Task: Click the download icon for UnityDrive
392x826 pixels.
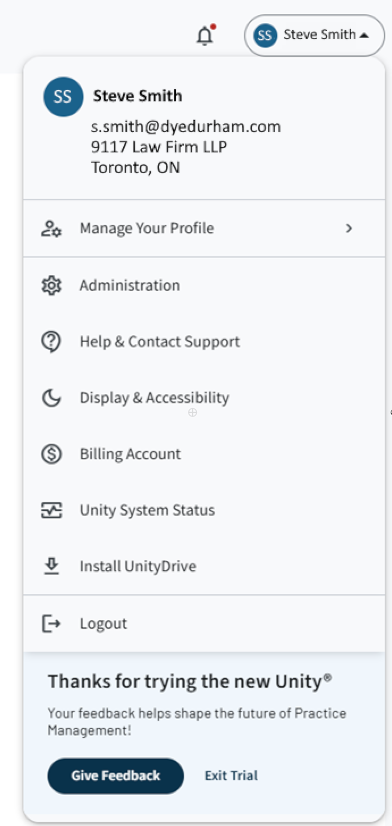Action: pyautogui.click(x=51, y=567)
